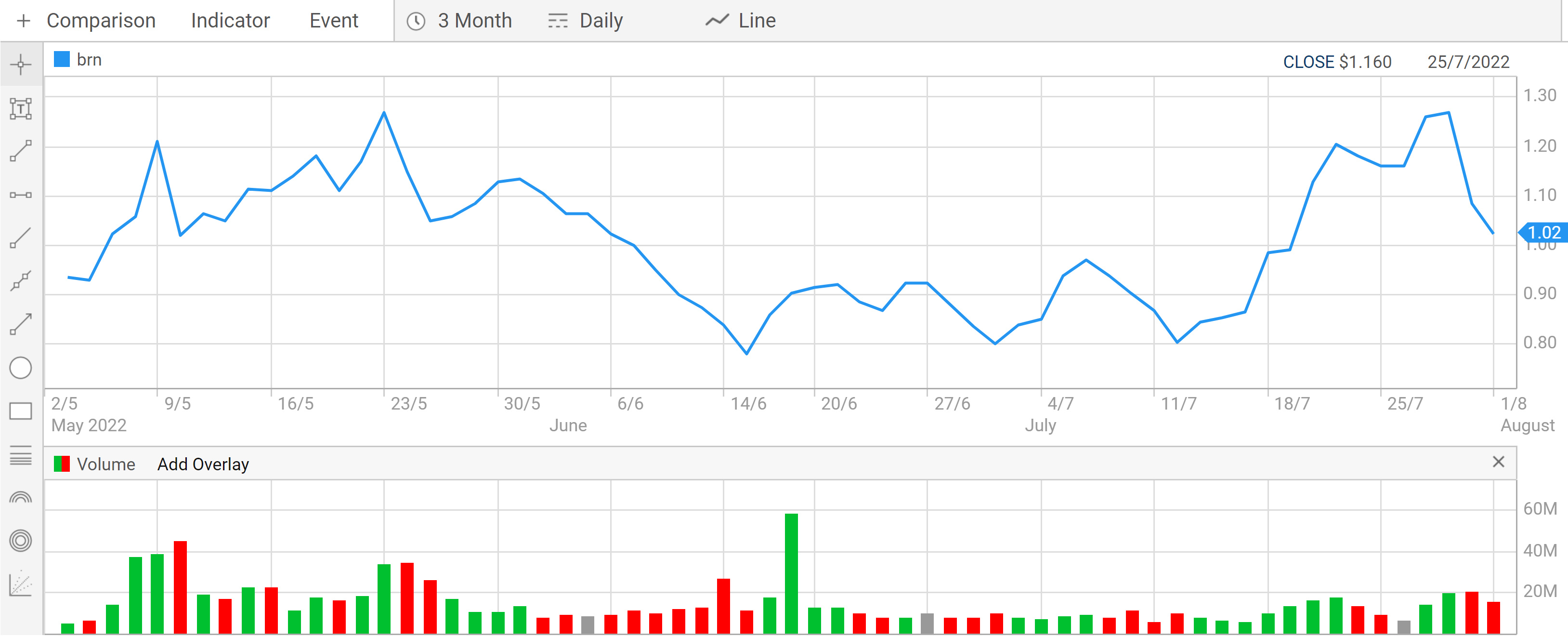Click the 60M volume axis label
Image resolution: width=1568 pixels, height=637 pixels.
pyautogui.click(x=1540, y=509)
